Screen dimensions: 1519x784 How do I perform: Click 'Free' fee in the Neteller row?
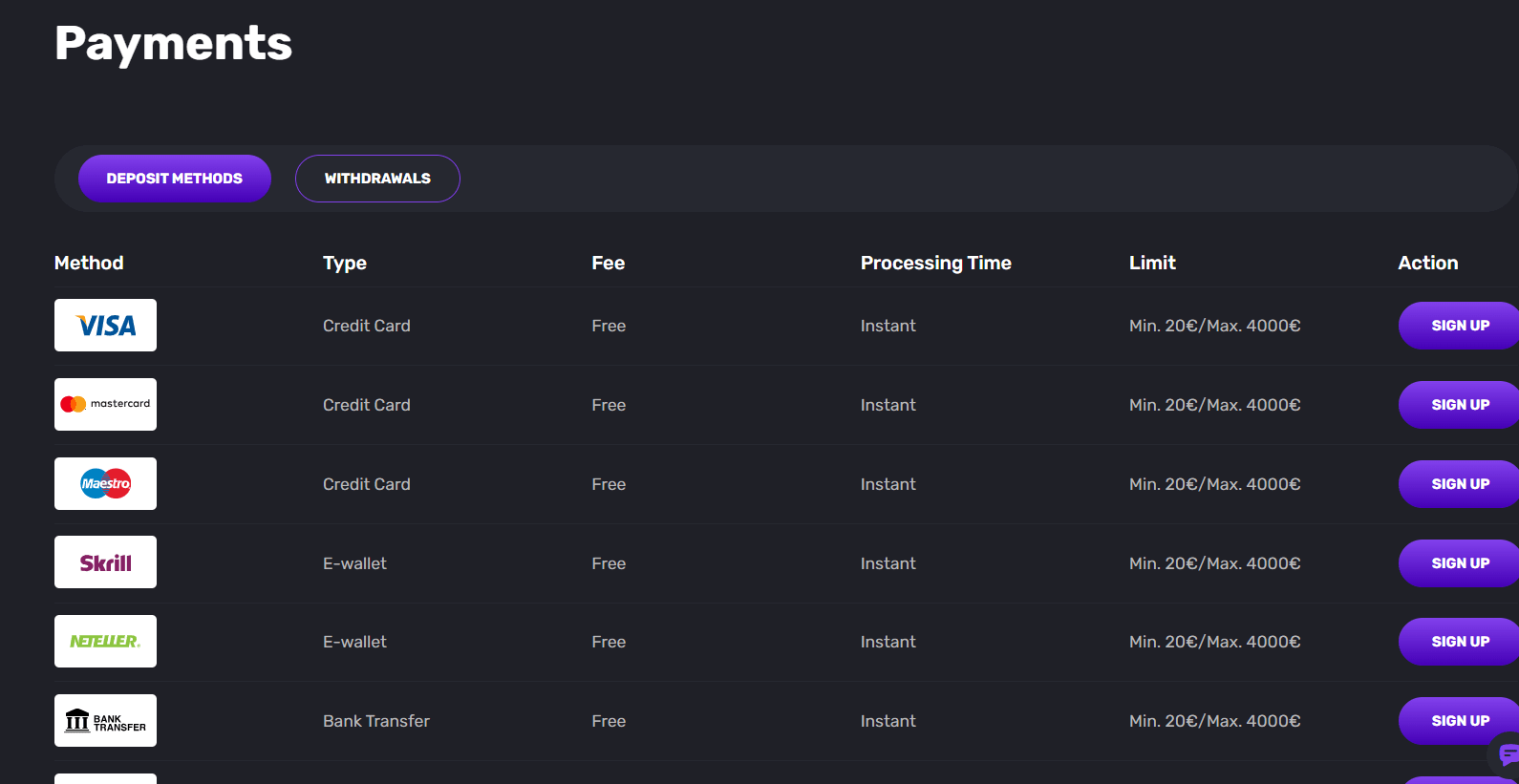tap(609, 642)
